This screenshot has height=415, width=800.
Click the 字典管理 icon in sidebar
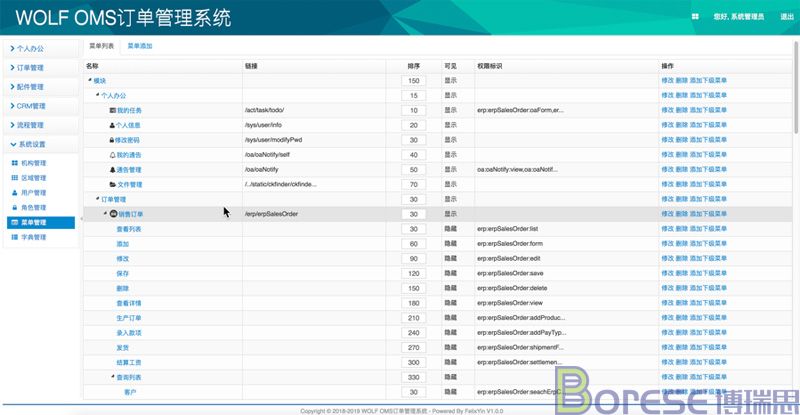pos(14,237)
